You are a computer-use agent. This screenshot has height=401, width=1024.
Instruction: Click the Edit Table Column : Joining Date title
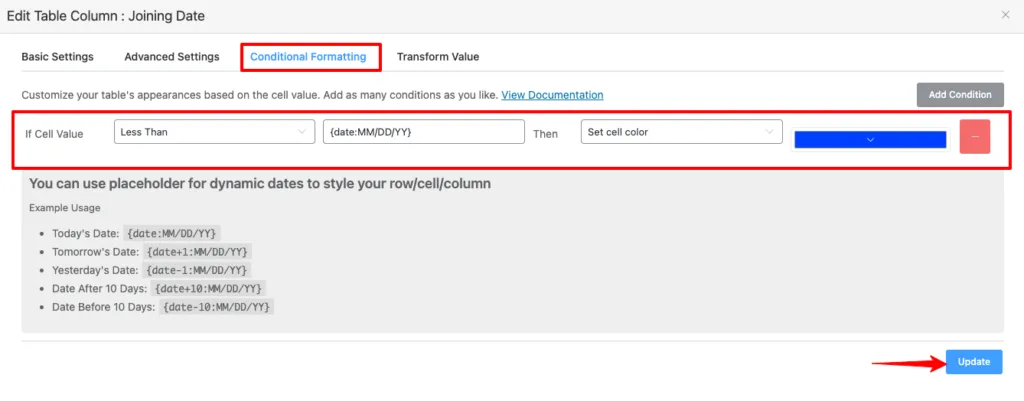click(x=106, y=16)
